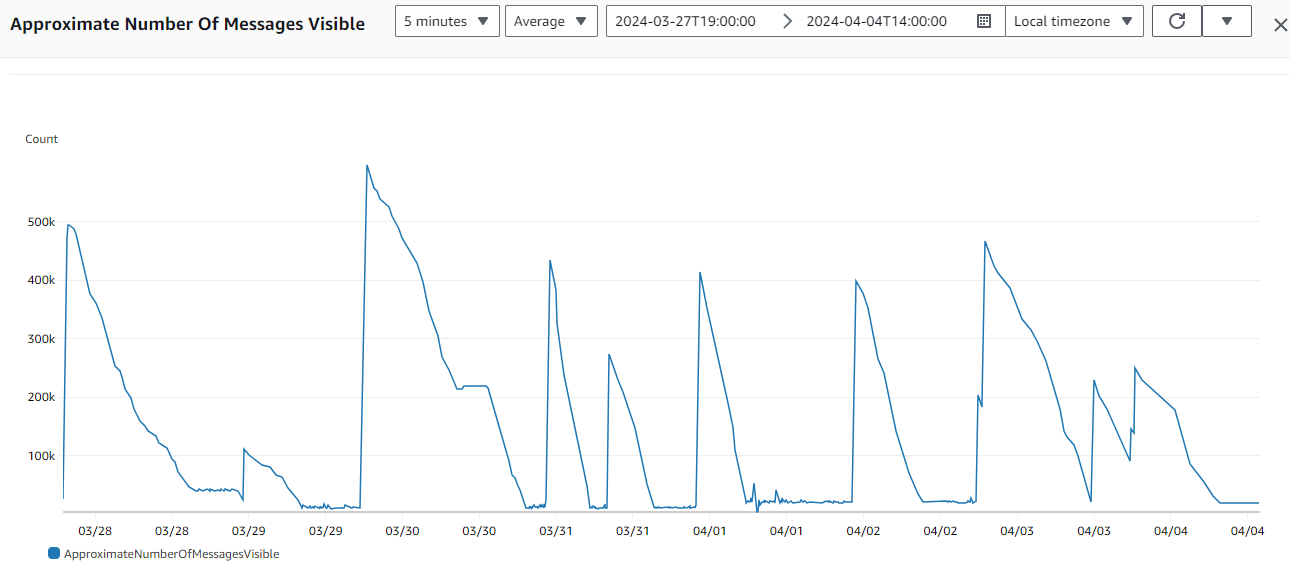The height and width of the screenshot is (564, 1290).
Task: Click the highest peak near 03/30
Action: 367,166
